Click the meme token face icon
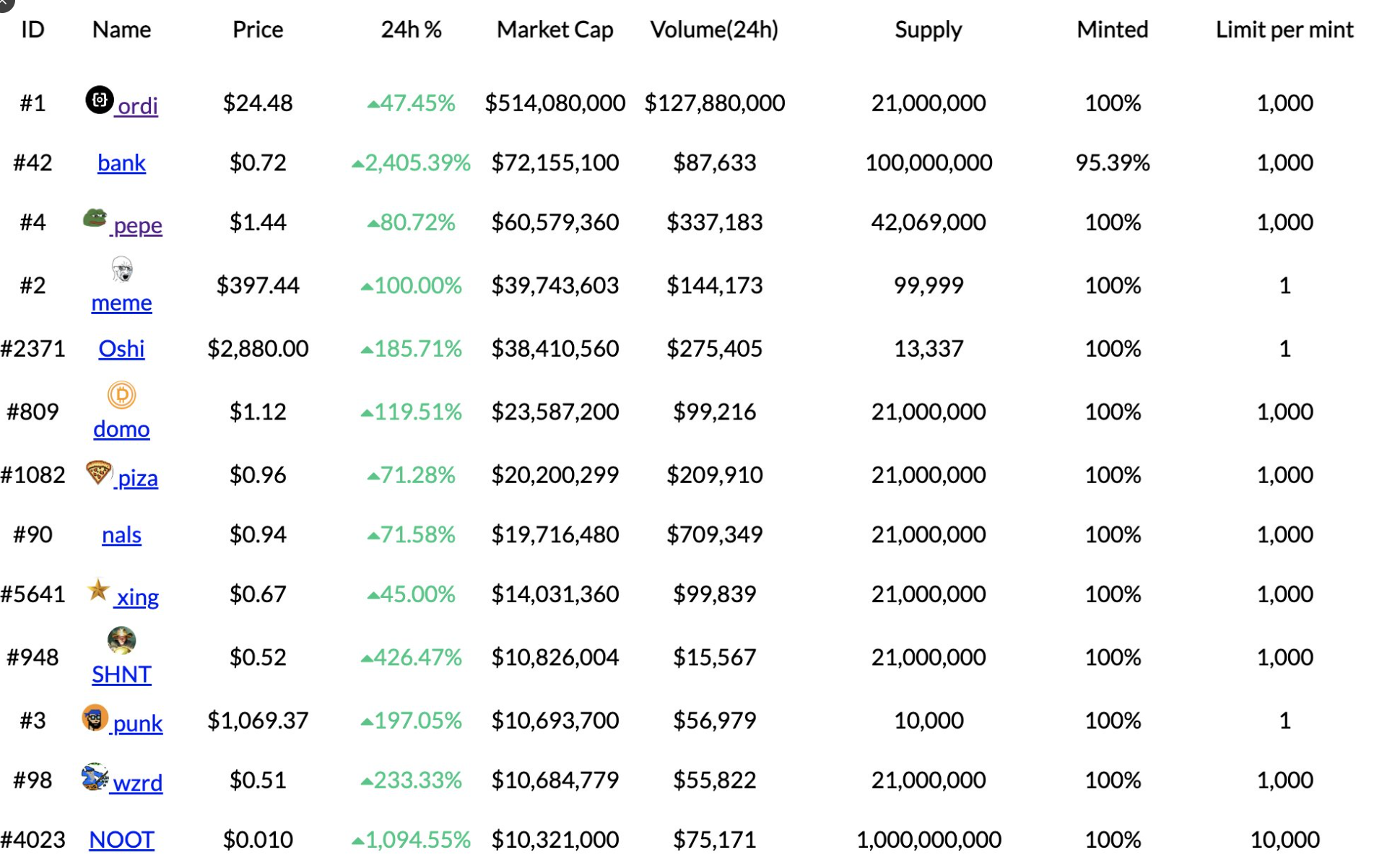This screenshot has width=1400, height=868. [122, 269]
